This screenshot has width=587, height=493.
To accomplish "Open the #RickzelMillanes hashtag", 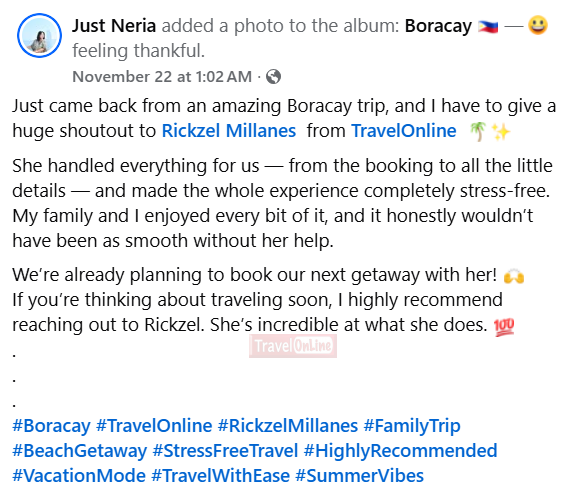I will [288, 426].
